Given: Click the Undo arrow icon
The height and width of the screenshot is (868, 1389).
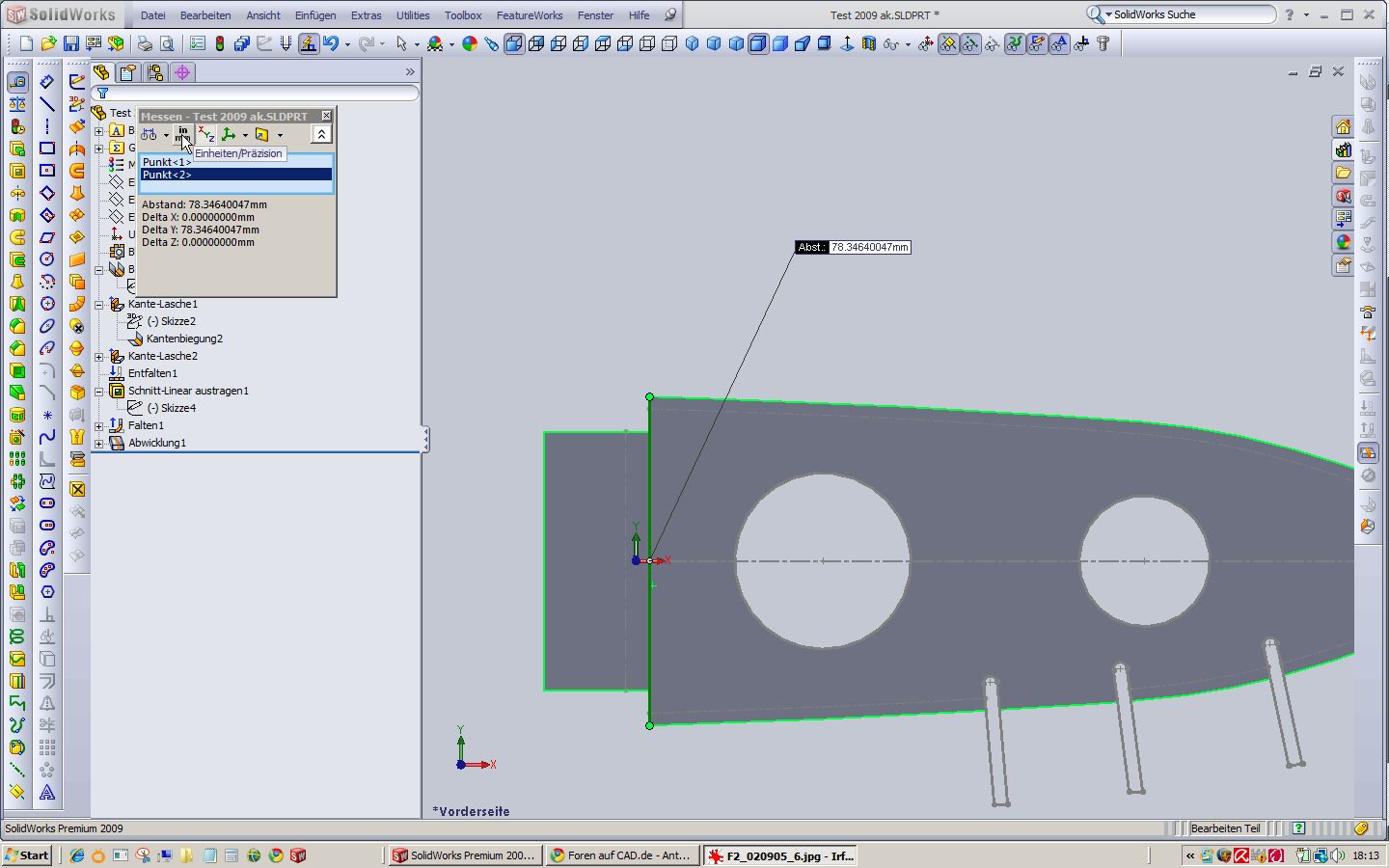Looking at the screenshot, I should [331, 43].
